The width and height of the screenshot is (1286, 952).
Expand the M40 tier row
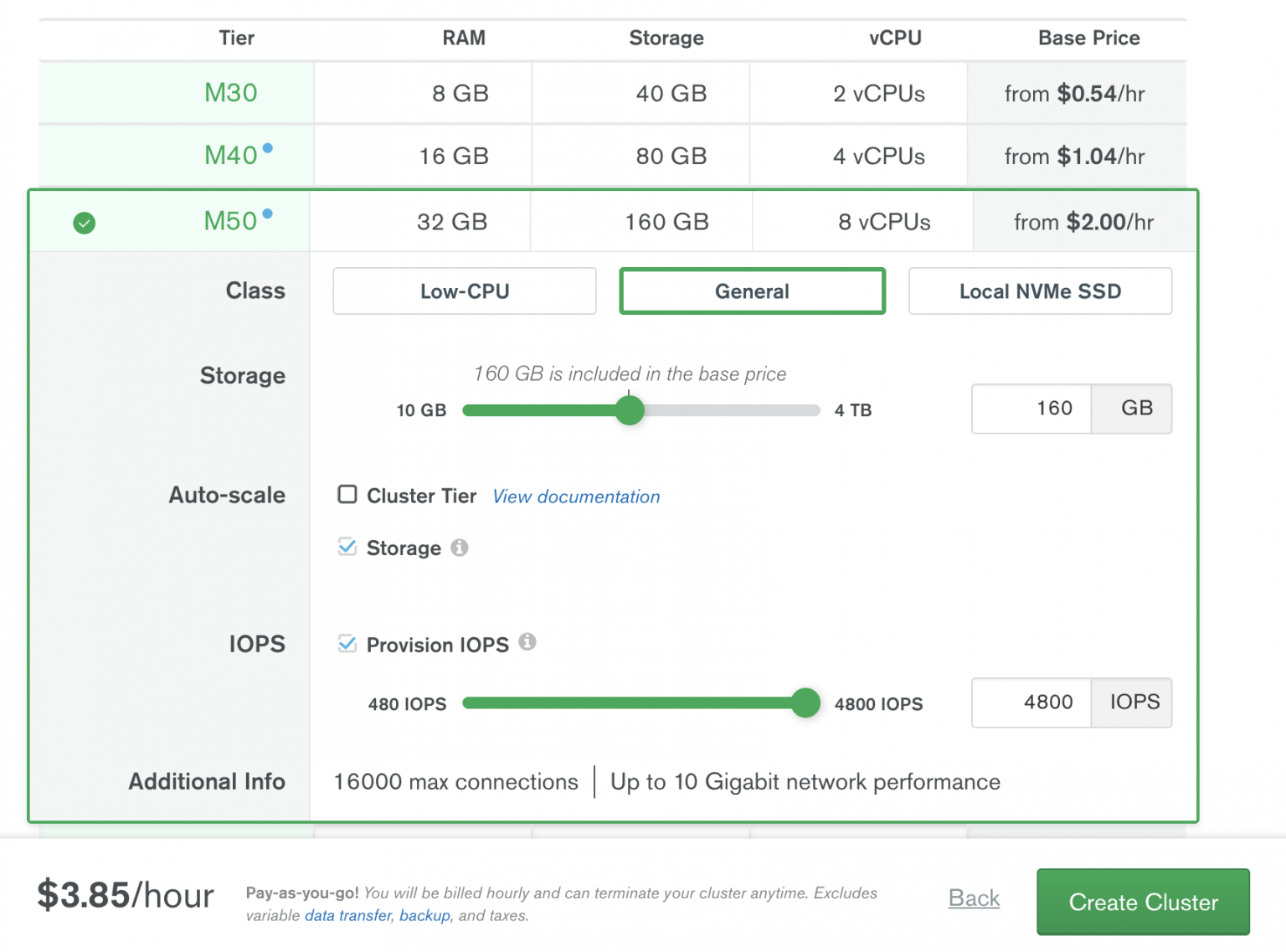(231, 155)
